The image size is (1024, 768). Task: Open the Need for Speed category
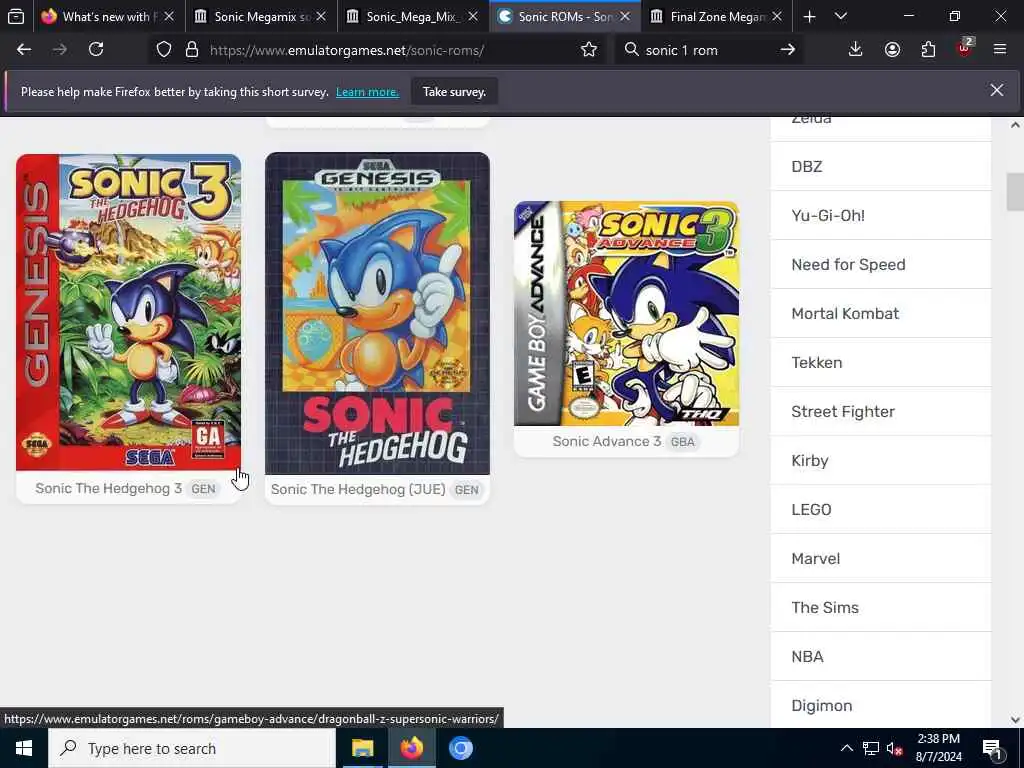point(881,264)
